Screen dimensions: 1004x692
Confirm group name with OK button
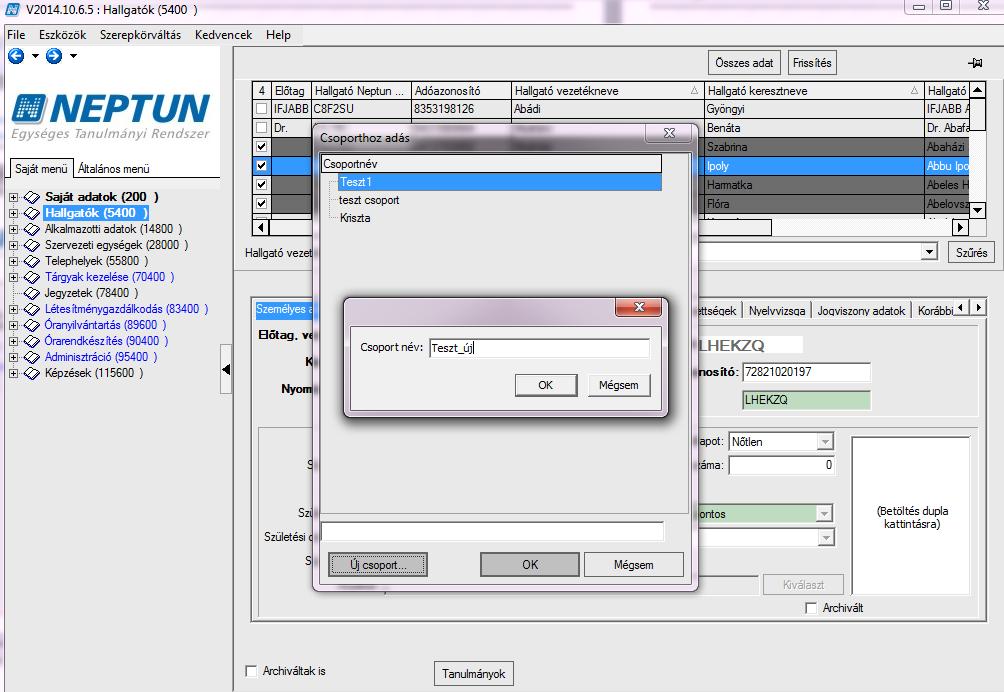tap(546, 385)
